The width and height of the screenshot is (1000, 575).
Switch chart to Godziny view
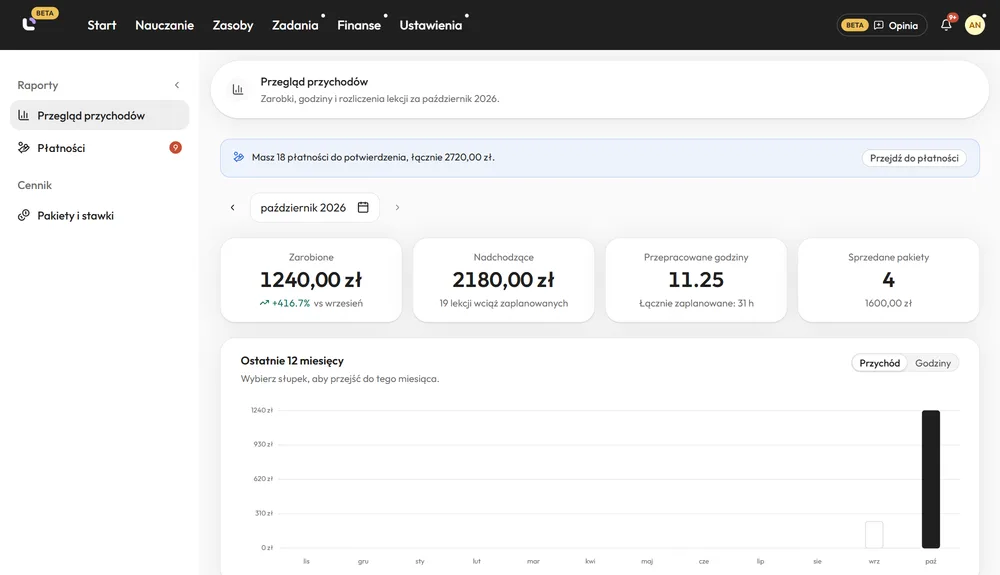[932, 363]
